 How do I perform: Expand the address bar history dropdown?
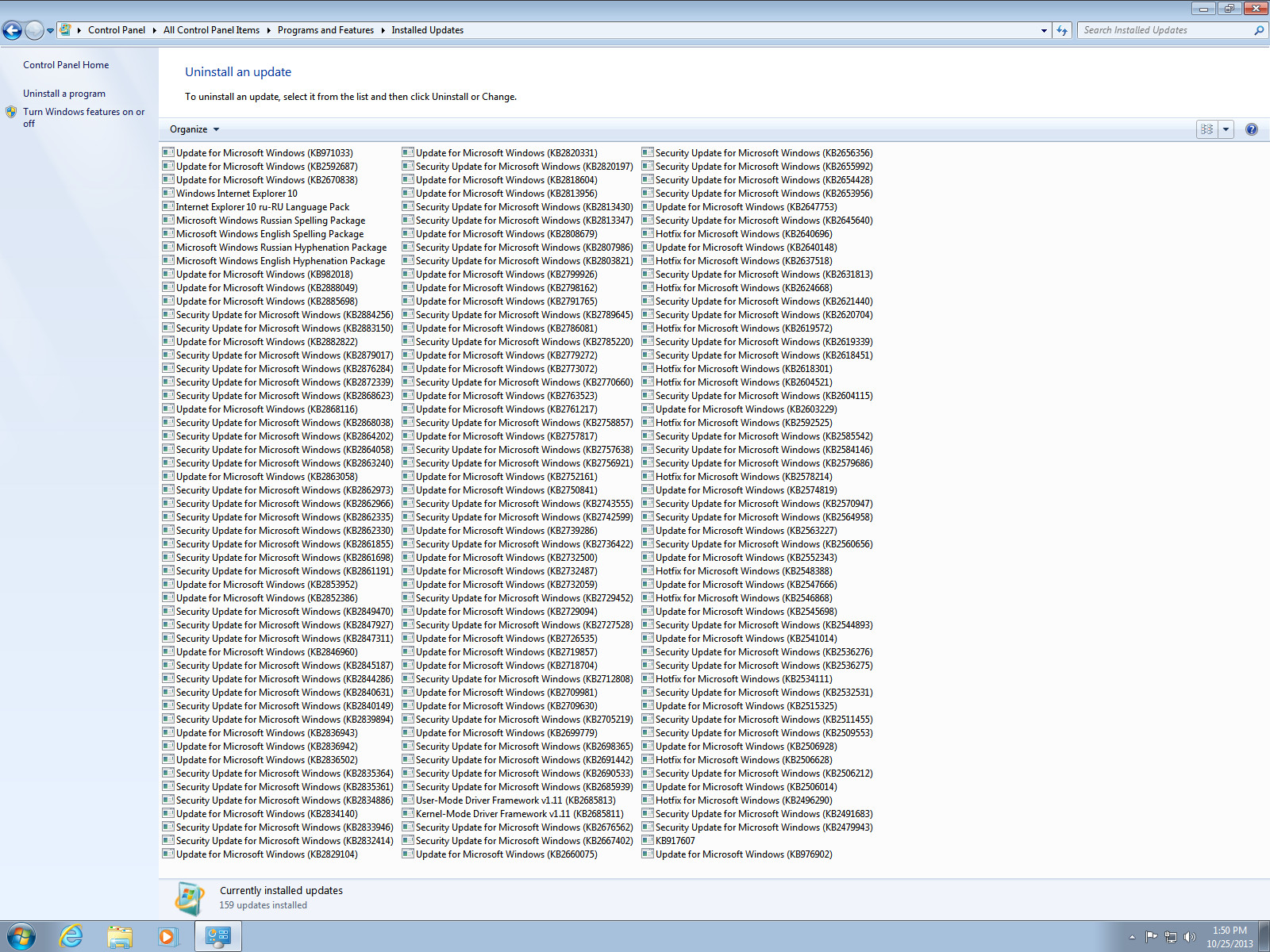tap(1044, 30)
